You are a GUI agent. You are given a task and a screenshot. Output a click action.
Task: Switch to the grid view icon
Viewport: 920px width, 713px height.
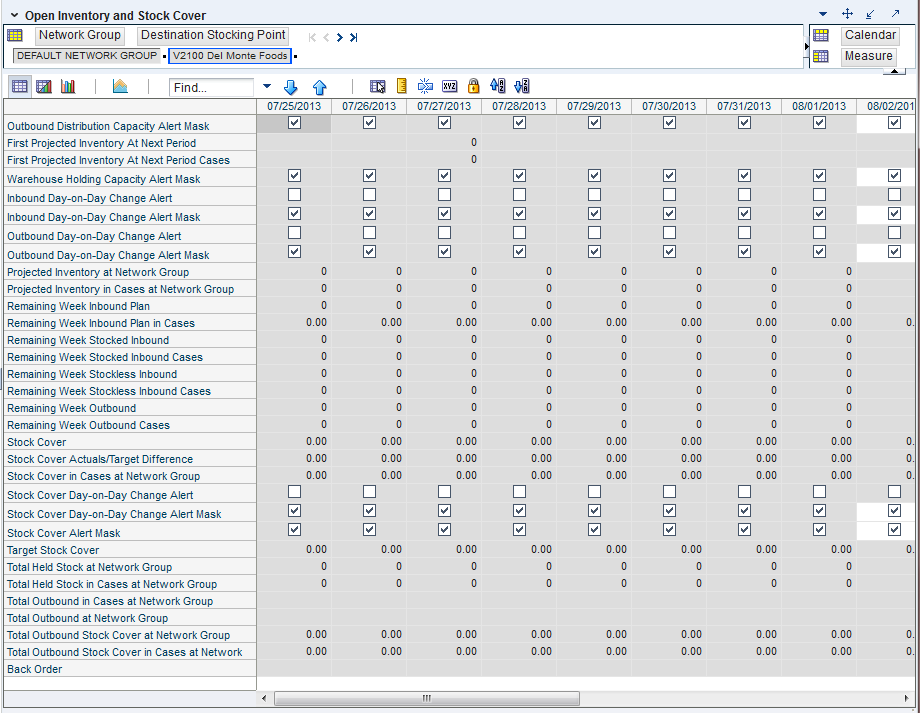(x=19, y=87)
